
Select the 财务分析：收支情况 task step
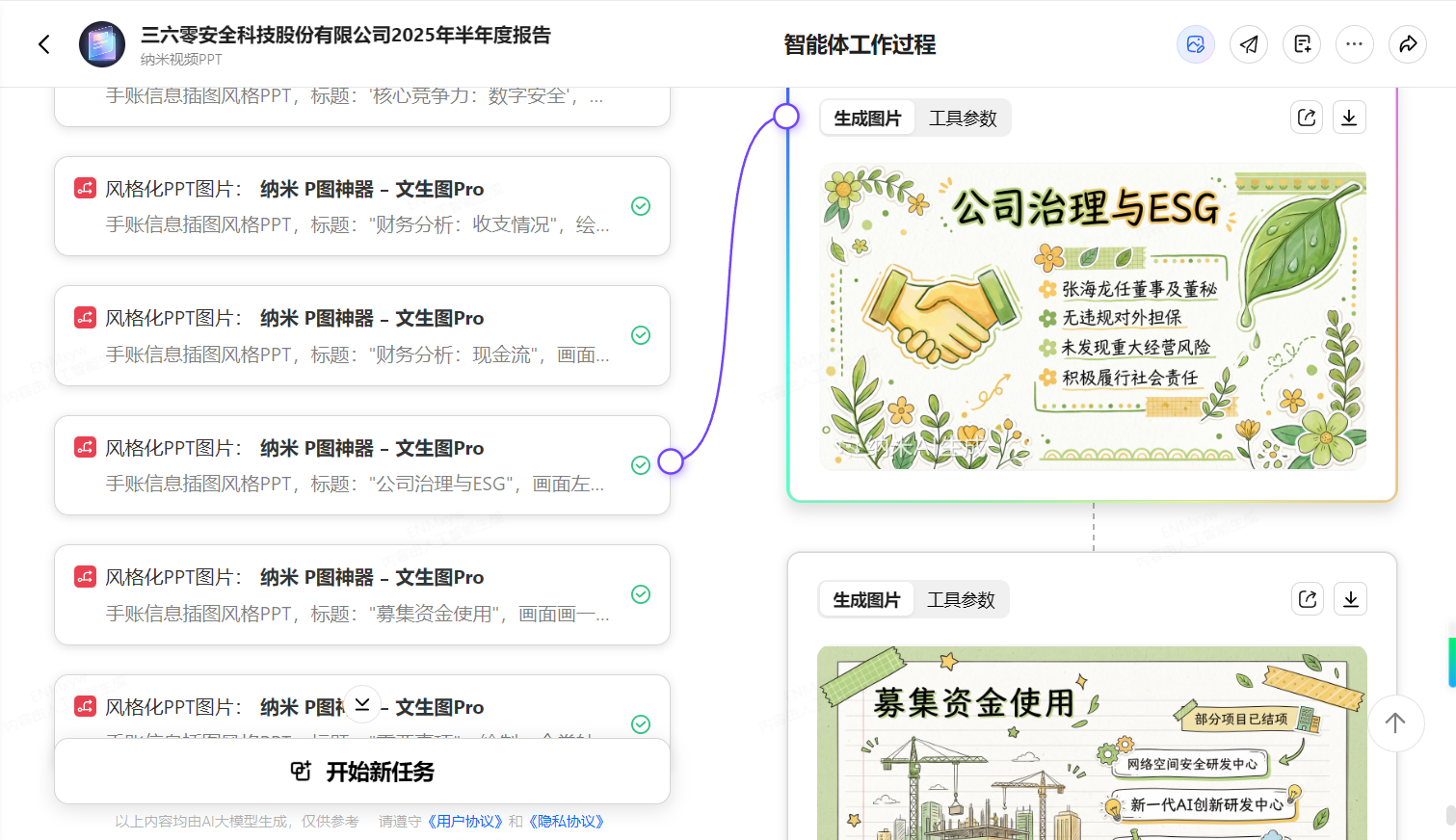tap(361, 206)
